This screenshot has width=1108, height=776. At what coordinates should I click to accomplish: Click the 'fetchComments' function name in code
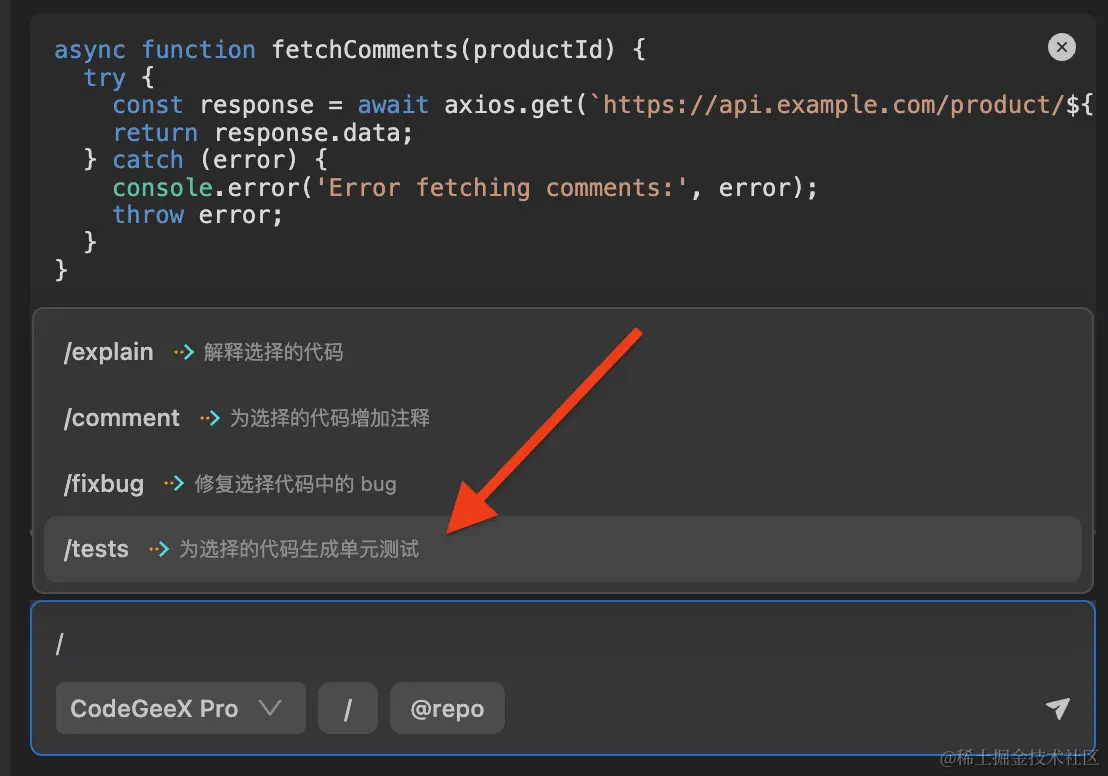click(x=365, y=49)
